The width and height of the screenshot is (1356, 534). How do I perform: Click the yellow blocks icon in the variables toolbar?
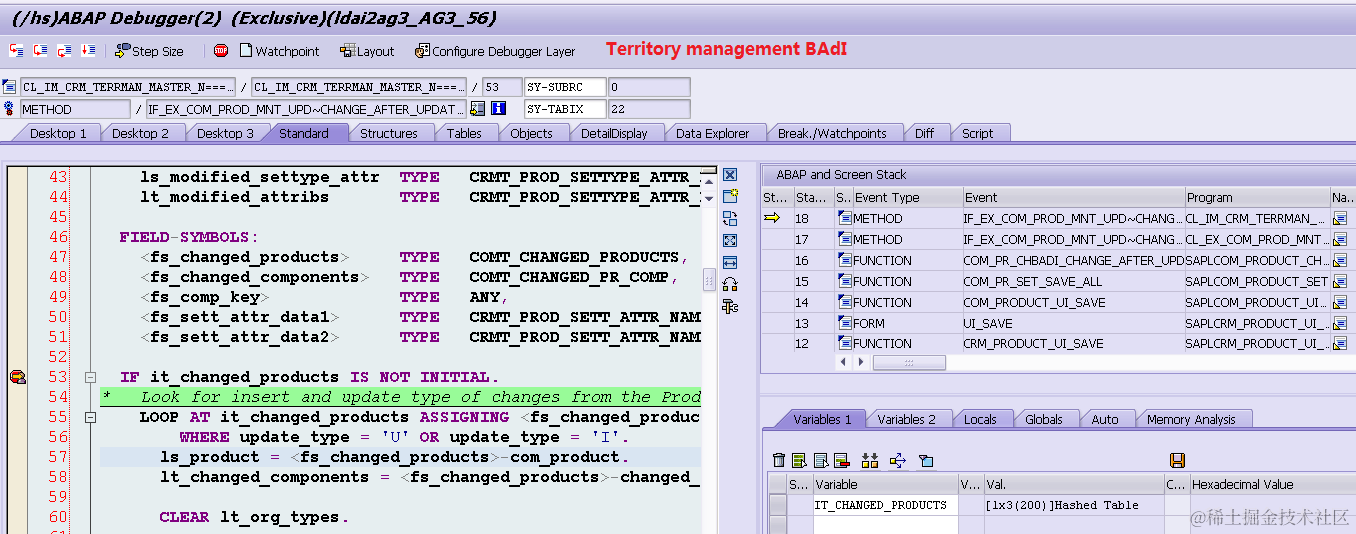(x=870, y=460)
